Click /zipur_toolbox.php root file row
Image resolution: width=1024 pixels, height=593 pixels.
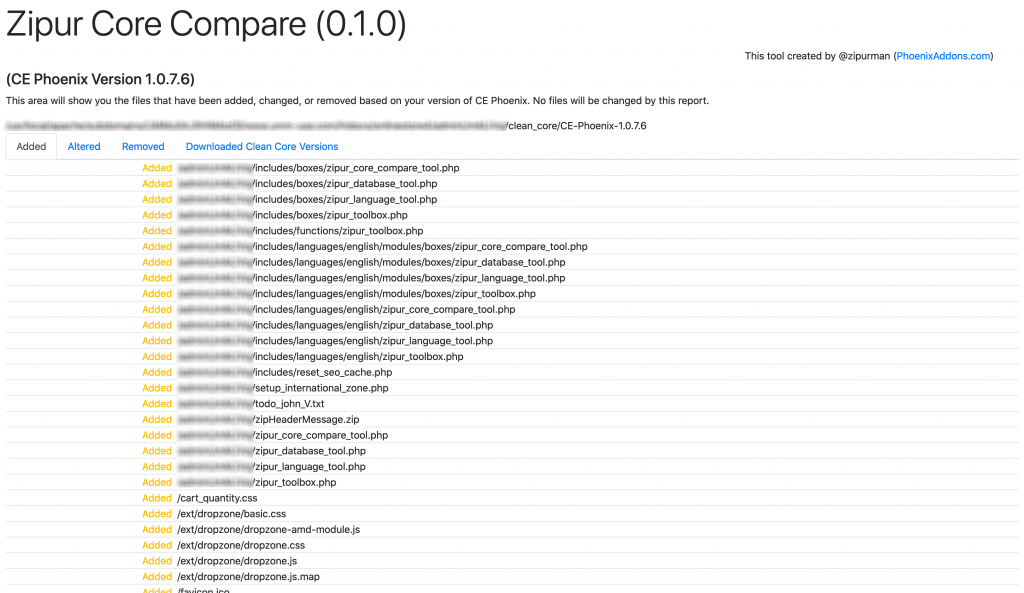512,481
